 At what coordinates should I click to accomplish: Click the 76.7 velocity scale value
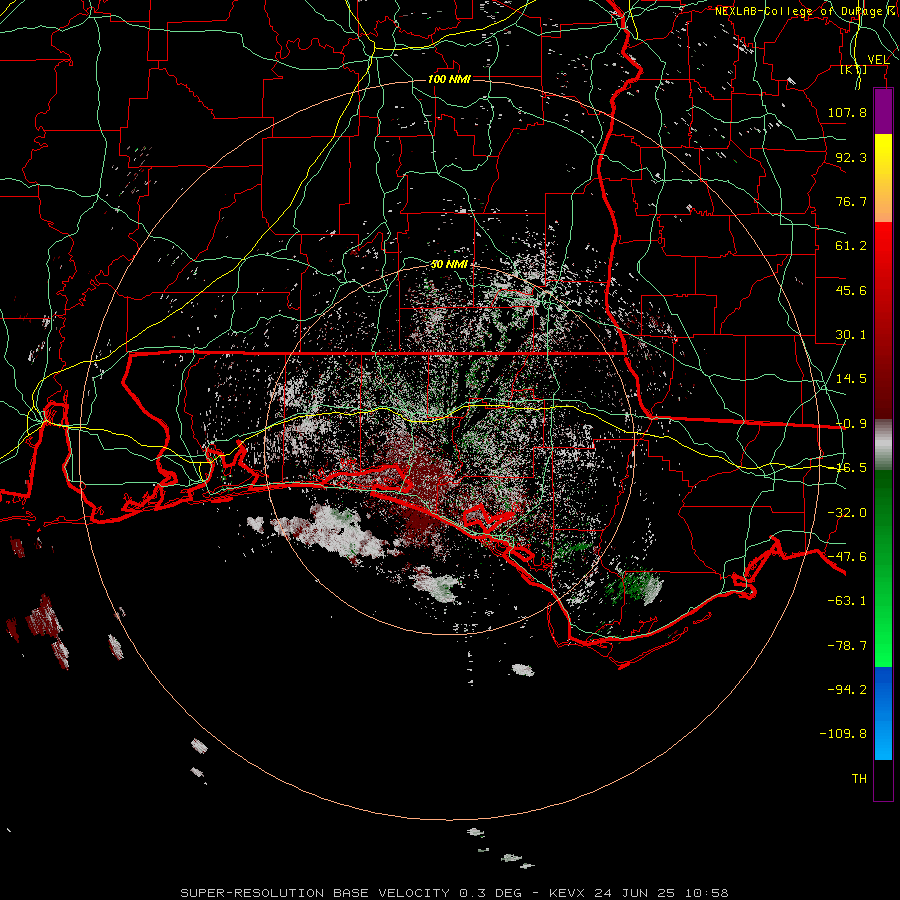(x=851, y=201)
